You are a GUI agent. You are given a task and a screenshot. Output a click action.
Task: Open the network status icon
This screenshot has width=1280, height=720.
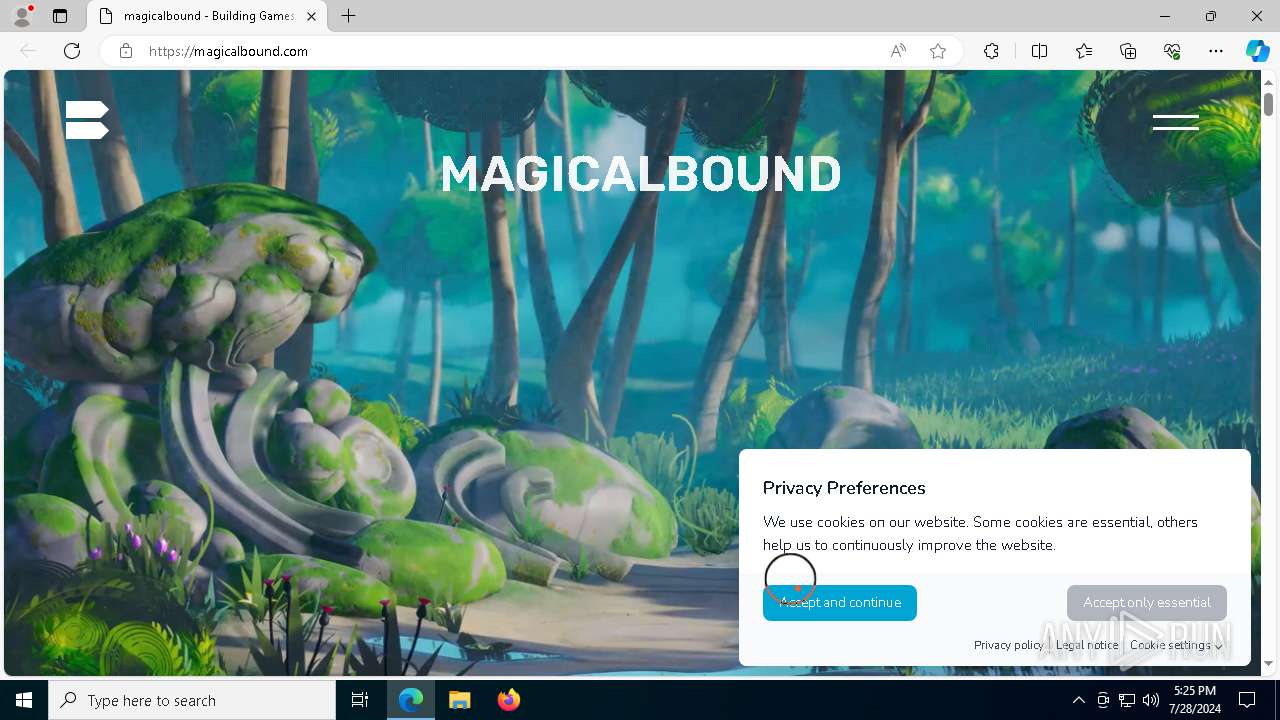pos(1127,700)
